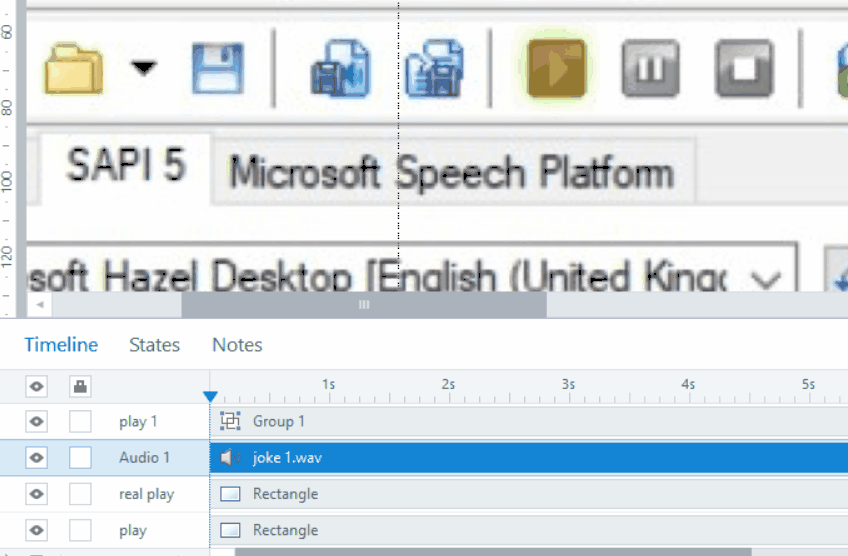Expand the dropdown arrow beside the folder icon

point(143,68)
